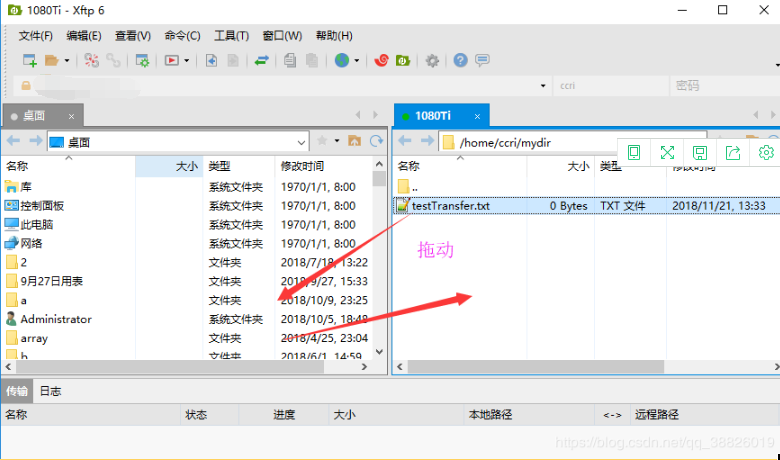
Task: Go to local home folder icon
Action: tap(354, 141)
